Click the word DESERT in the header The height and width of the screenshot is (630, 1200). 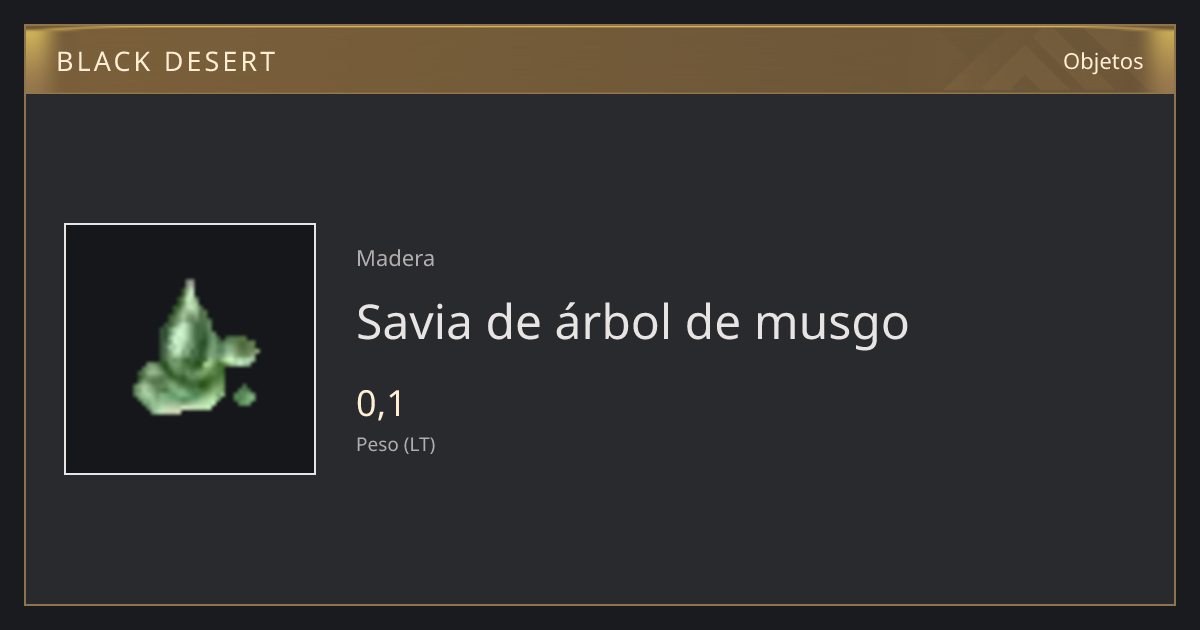pos(219,62)
